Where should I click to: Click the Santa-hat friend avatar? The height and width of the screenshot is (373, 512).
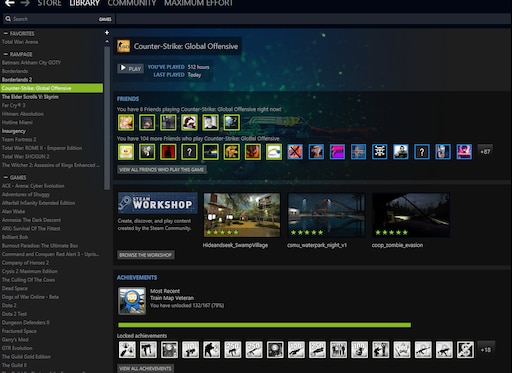click(189, 122)
